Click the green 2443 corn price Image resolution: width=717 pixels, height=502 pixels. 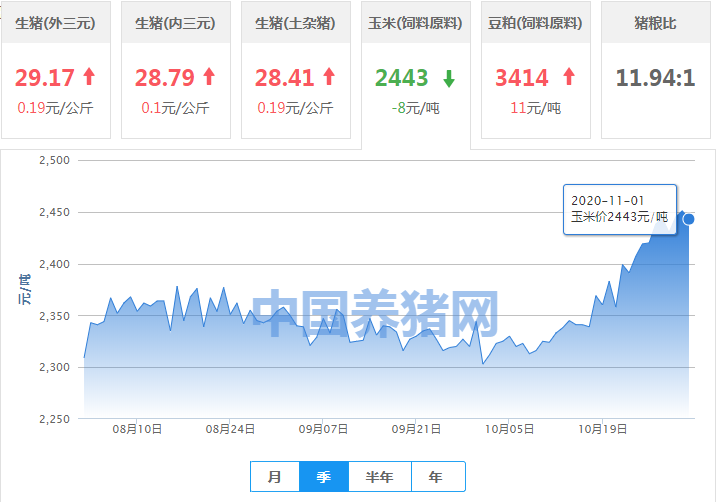point(401,78)
